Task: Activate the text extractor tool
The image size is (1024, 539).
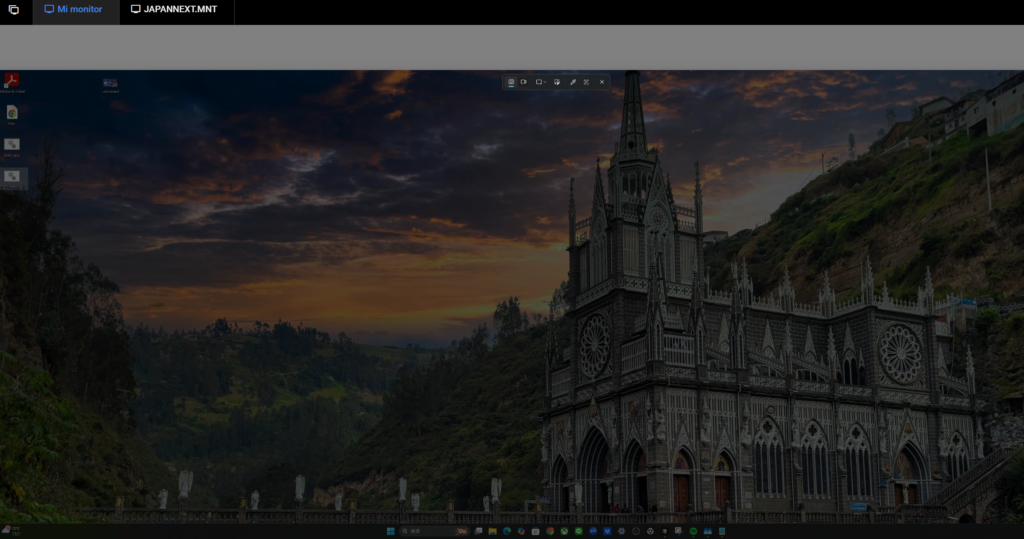Action: click(x=586, y=82)
